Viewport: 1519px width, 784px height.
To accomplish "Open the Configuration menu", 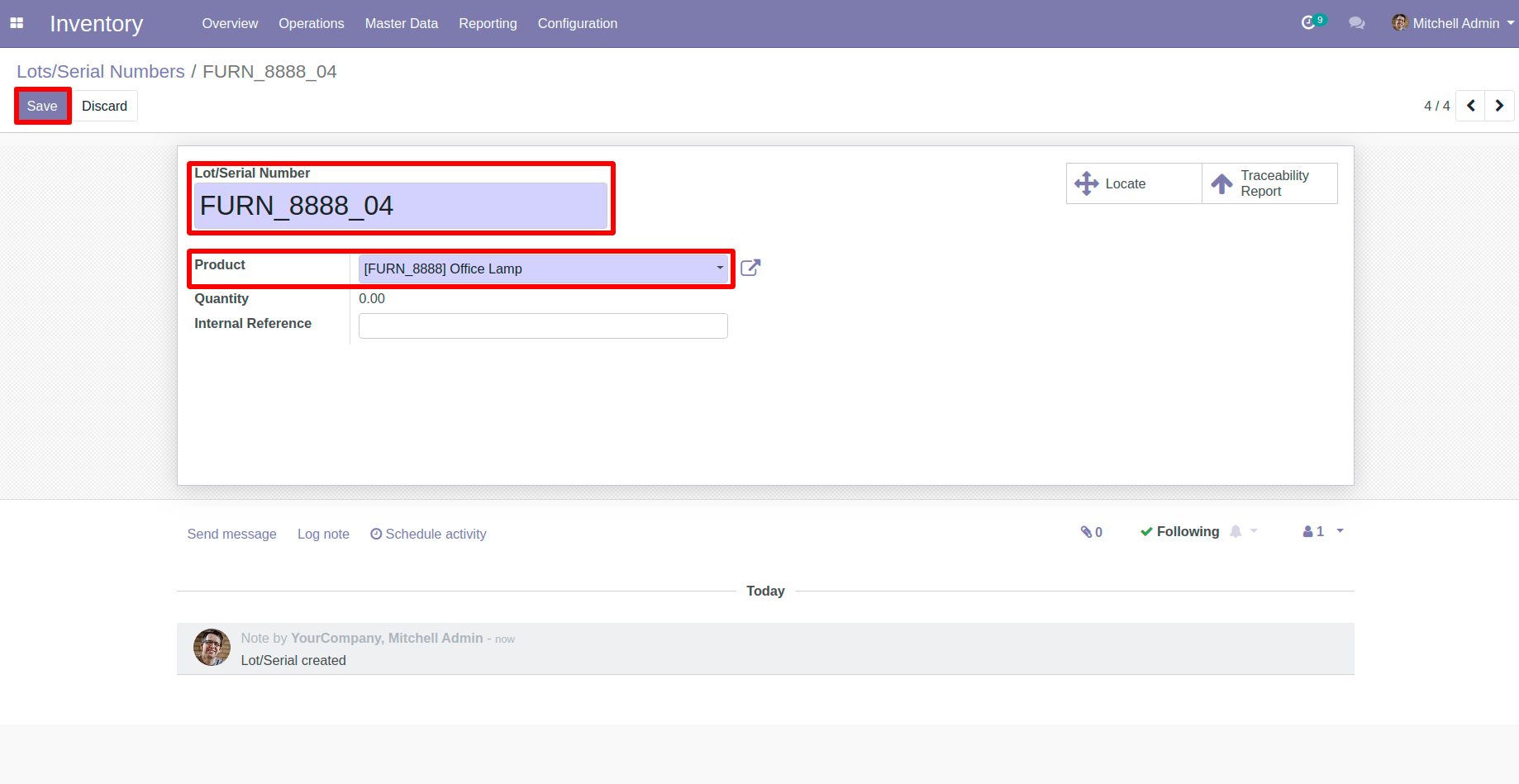I will [578, 23].
